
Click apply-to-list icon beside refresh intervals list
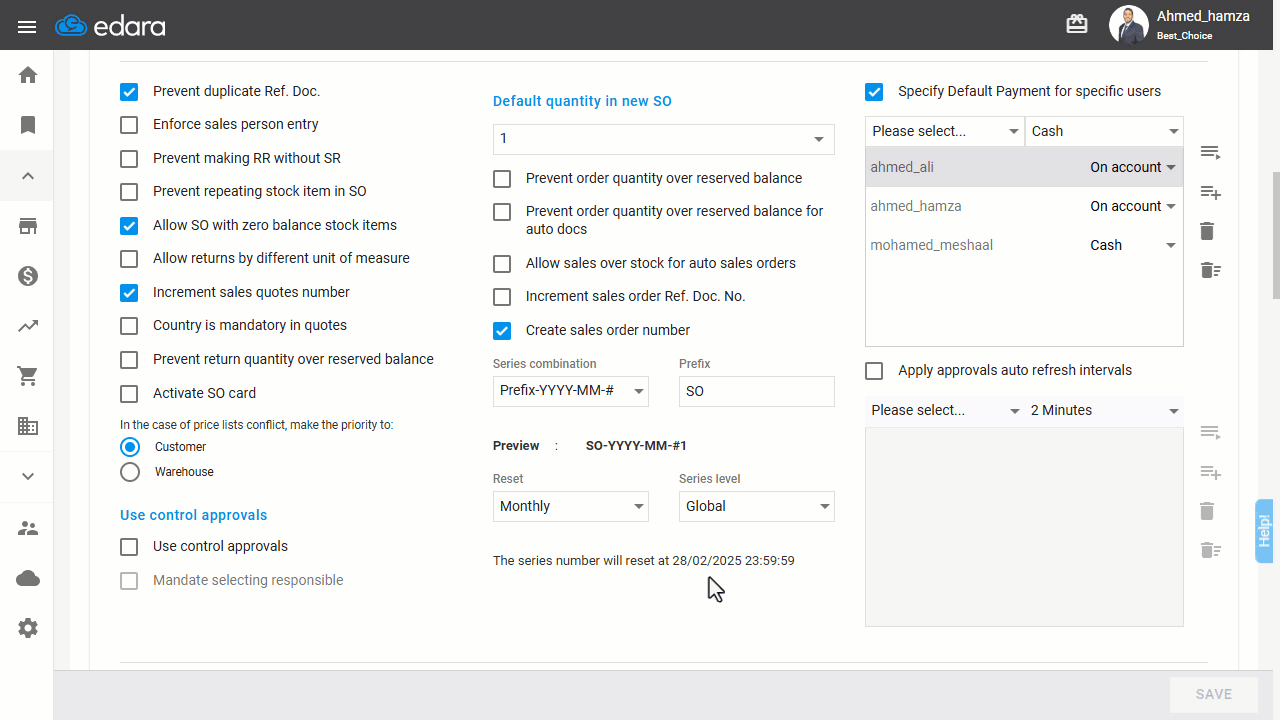click(1210, 432)
